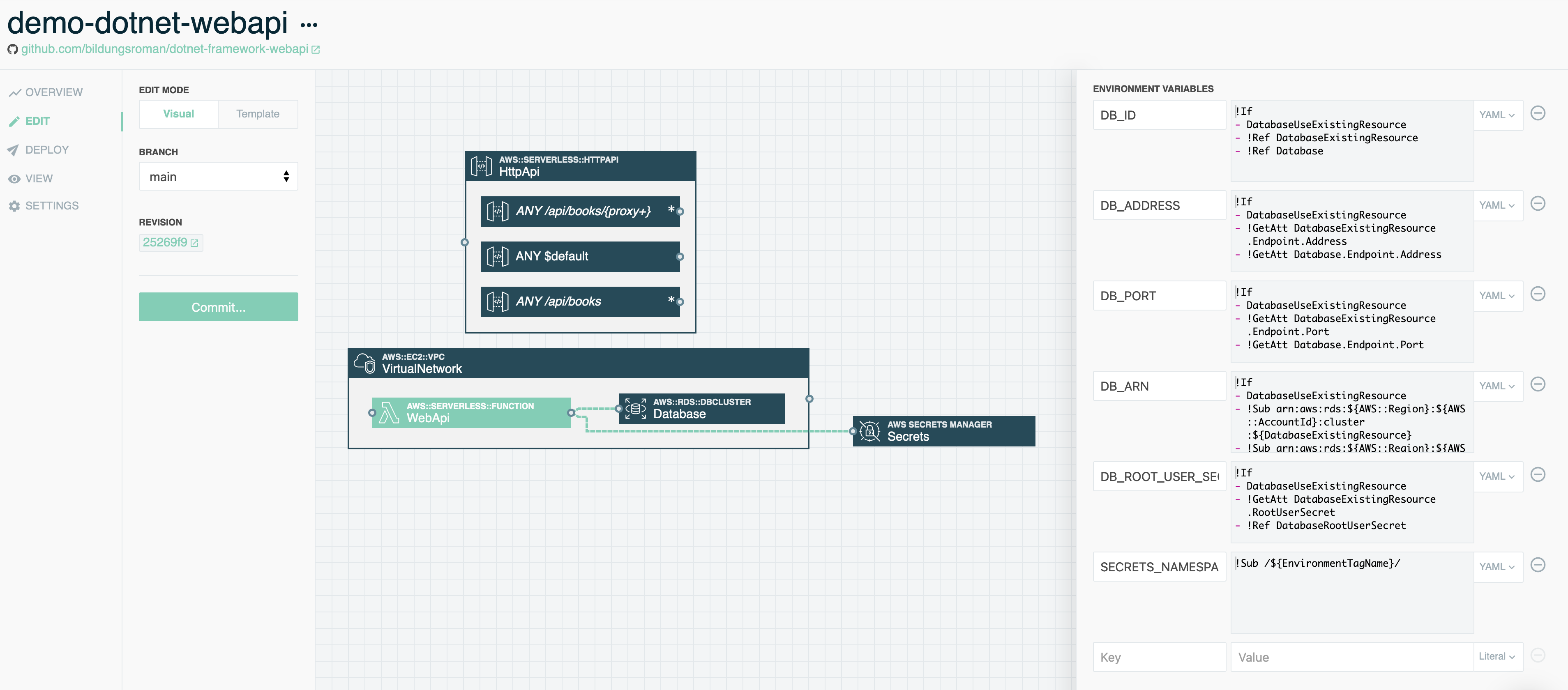The height and width of the screenshot is (690, 1568).
Task: Click the route icon on ANY /api/books/{proxy+}
Action: click(x=497, y=211)
